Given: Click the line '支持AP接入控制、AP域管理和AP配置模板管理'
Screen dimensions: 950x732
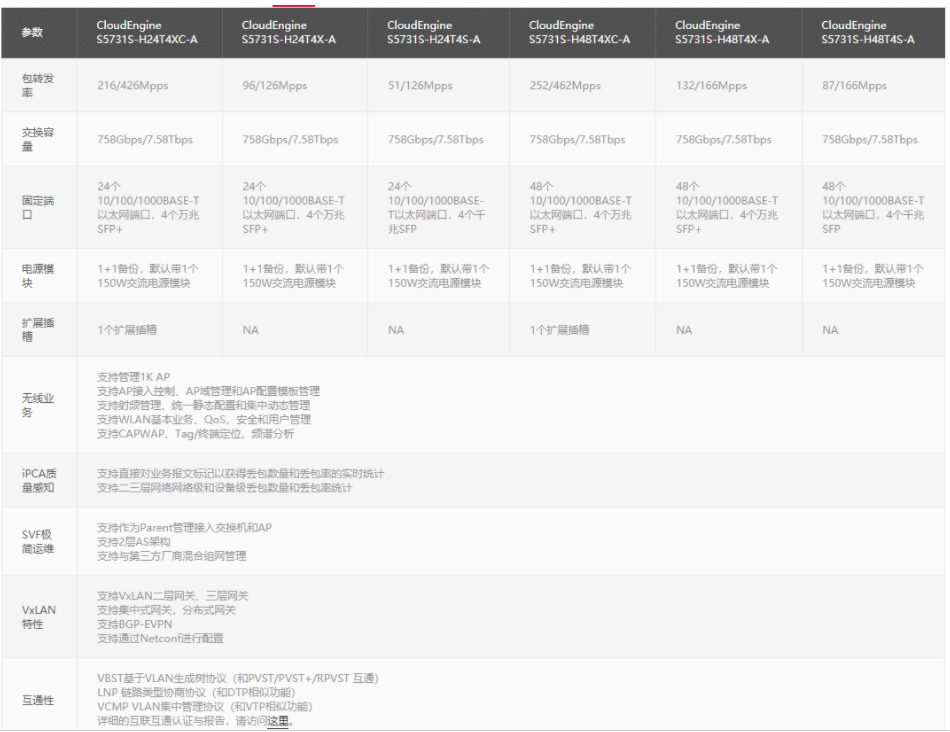Looking at the screenshot, I should (x=208, y=391).
